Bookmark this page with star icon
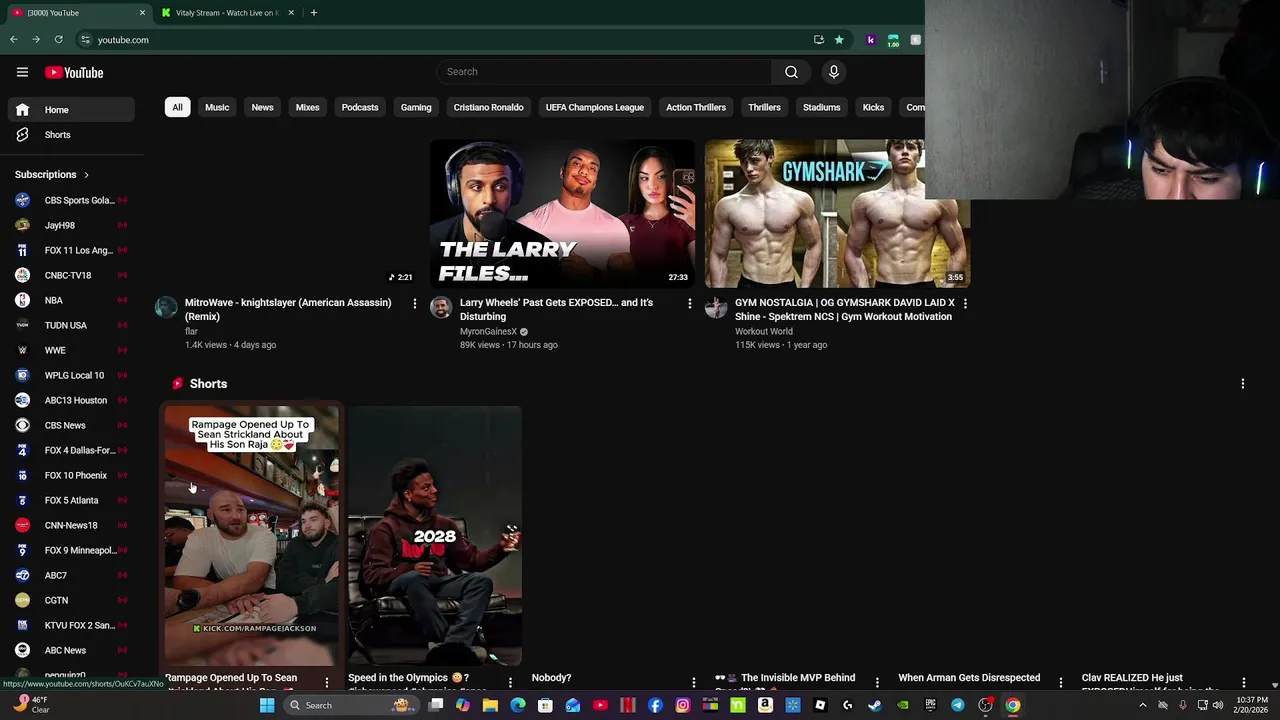This screenshot has width=1280, height=720. point(839,40)
